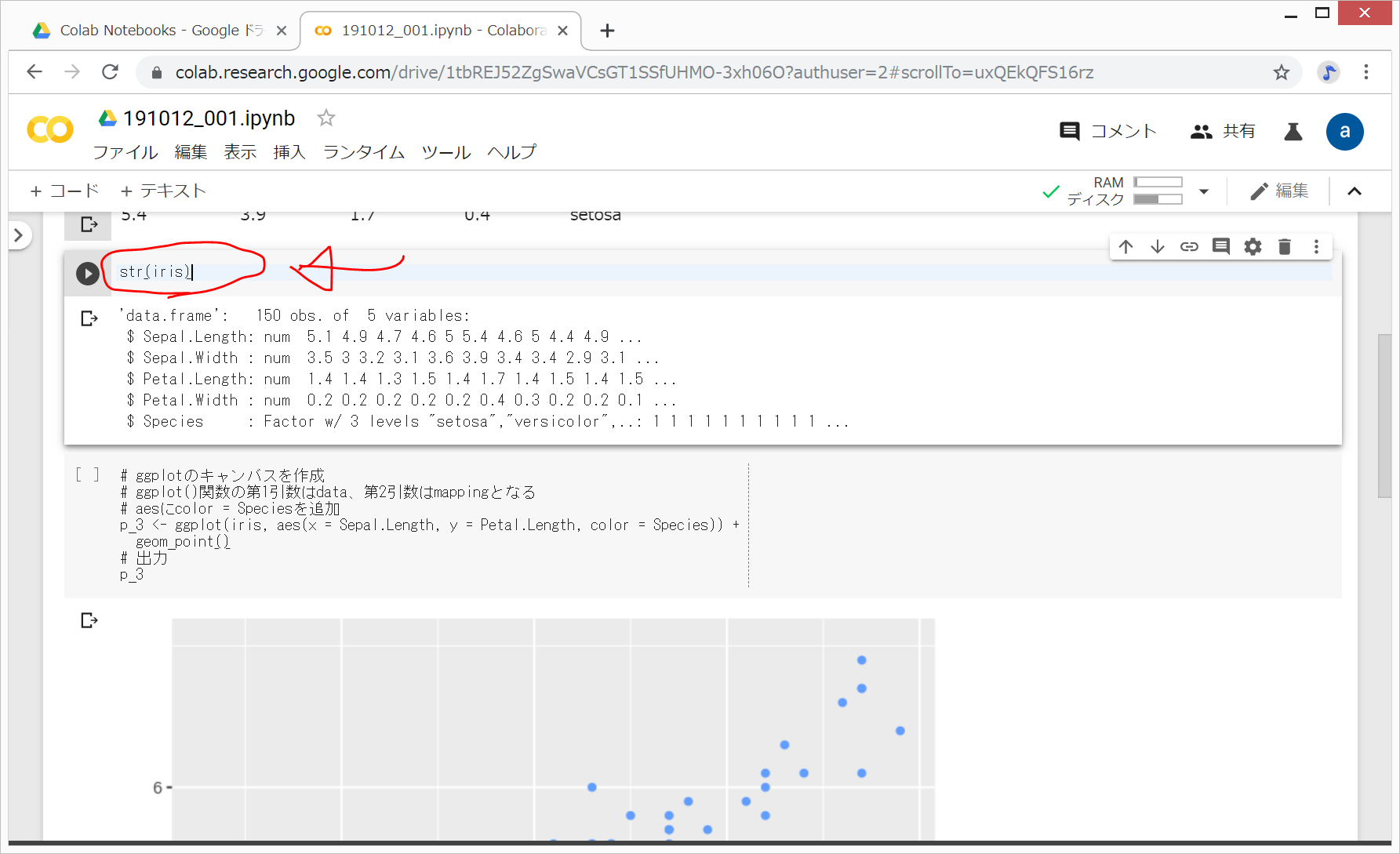
Task: Move cell up with arrow icon
Action: tap(1125, 247)
